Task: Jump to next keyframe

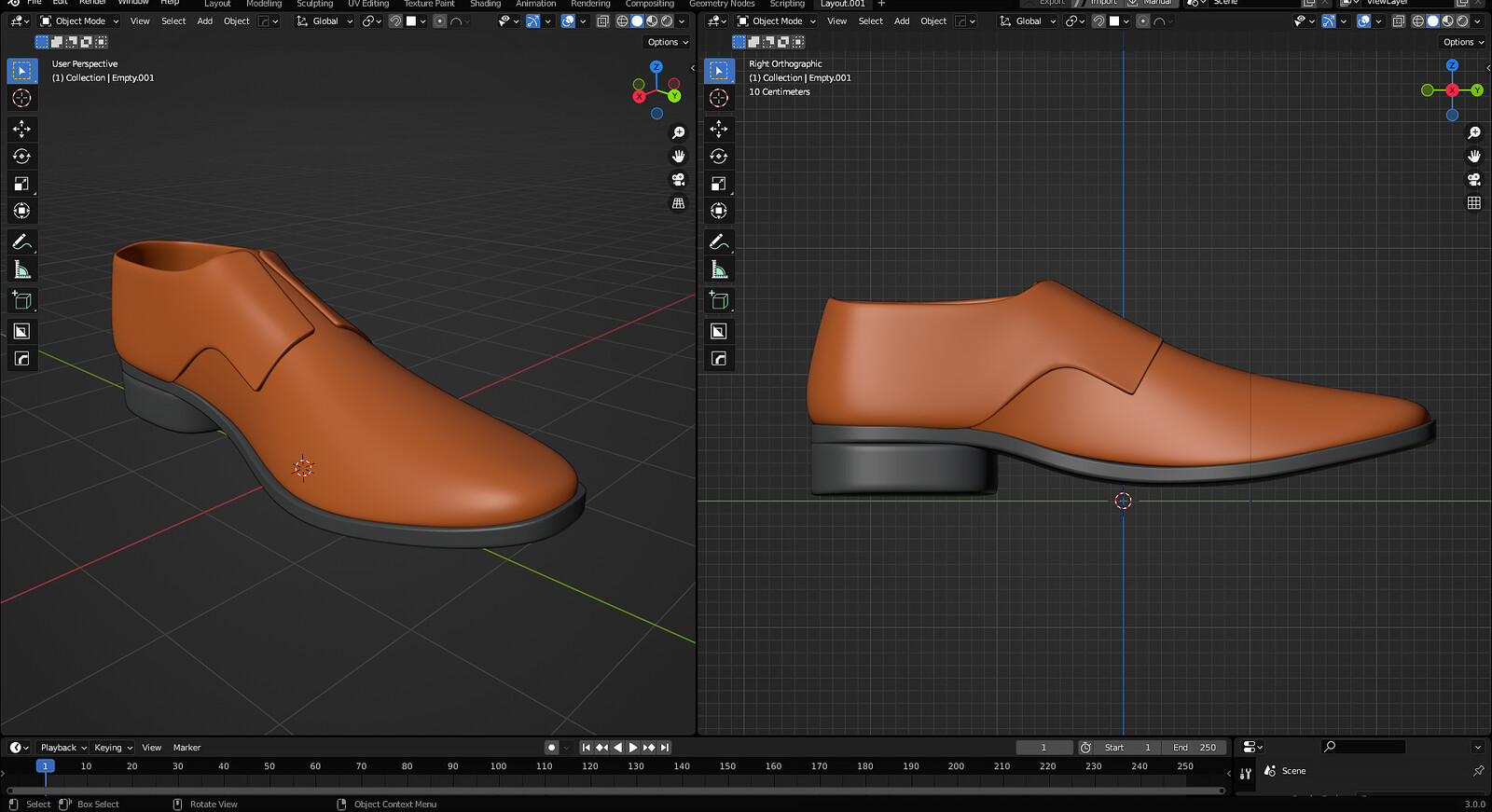Action: 649,748
